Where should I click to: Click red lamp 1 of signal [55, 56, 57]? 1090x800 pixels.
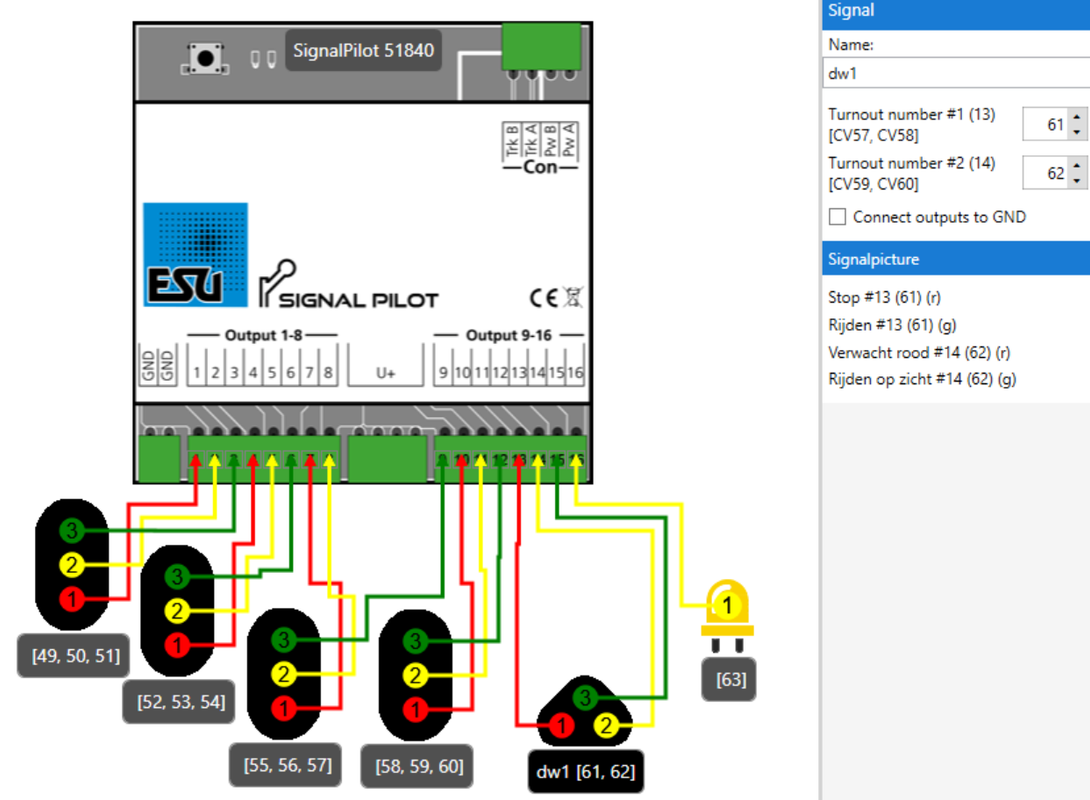point(284,709)
